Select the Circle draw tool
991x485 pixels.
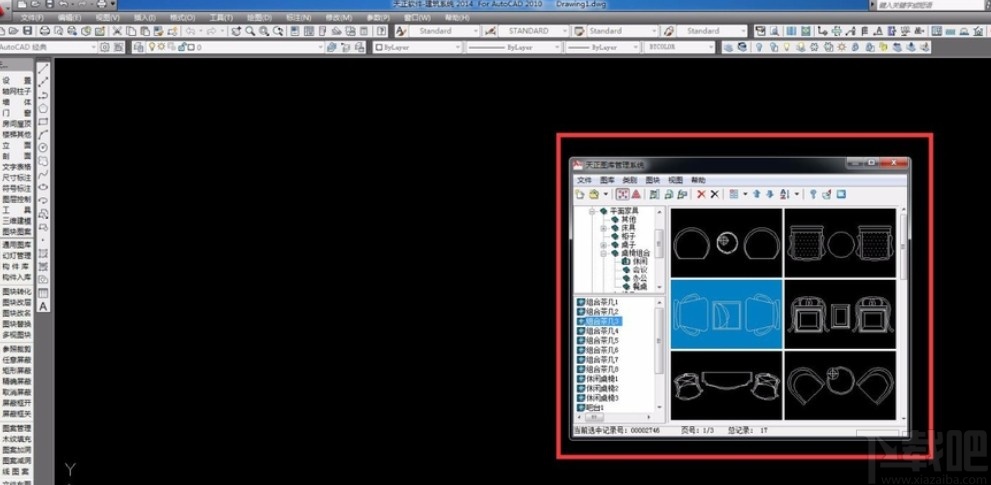click(44, 147)
